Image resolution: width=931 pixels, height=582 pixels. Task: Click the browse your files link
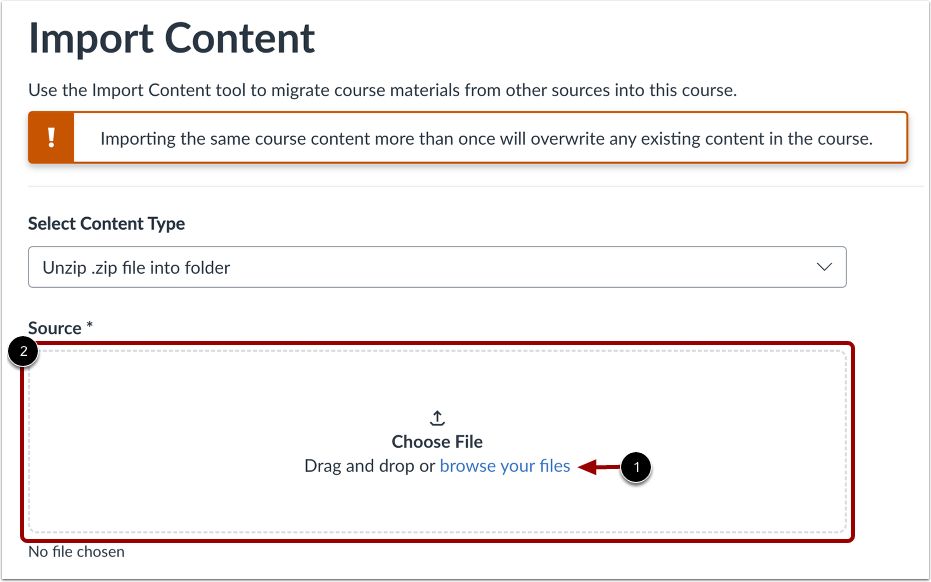[505, 466]
